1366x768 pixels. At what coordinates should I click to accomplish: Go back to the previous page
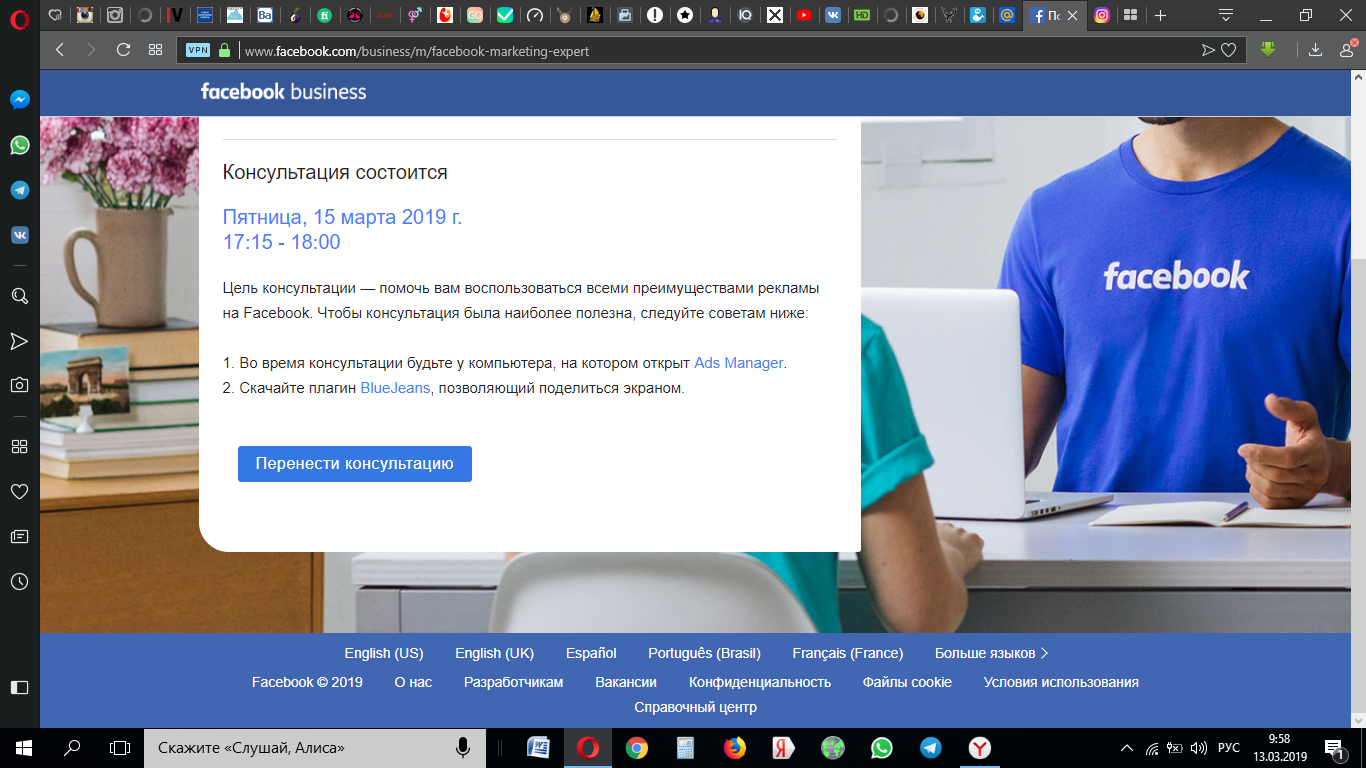(x=60, y=50)
